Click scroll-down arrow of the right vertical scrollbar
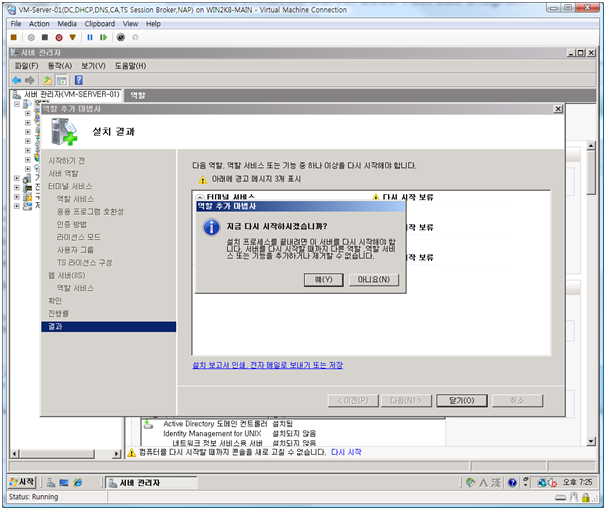This screenshot has height=510, width=606. click(591, 441)
